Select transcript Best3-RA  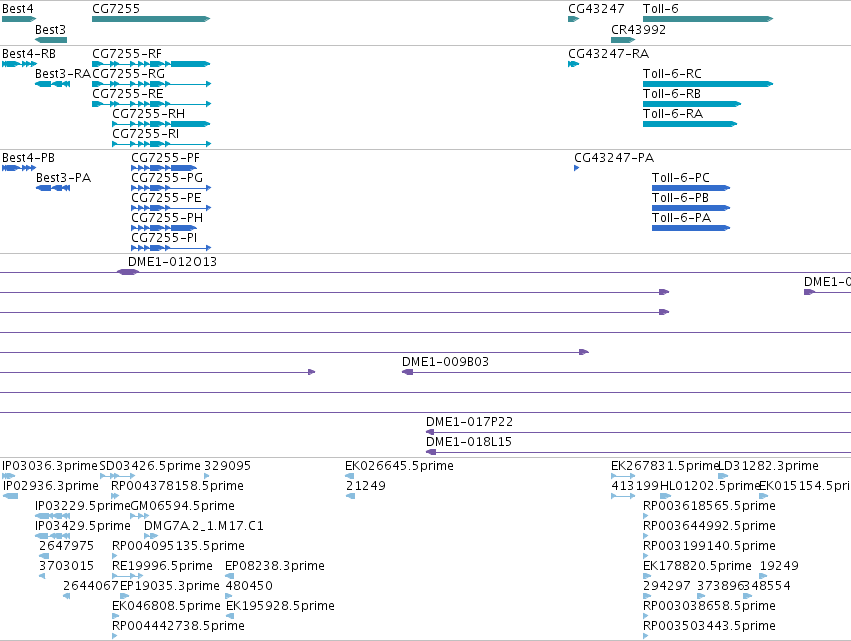[x=53, y=84]
